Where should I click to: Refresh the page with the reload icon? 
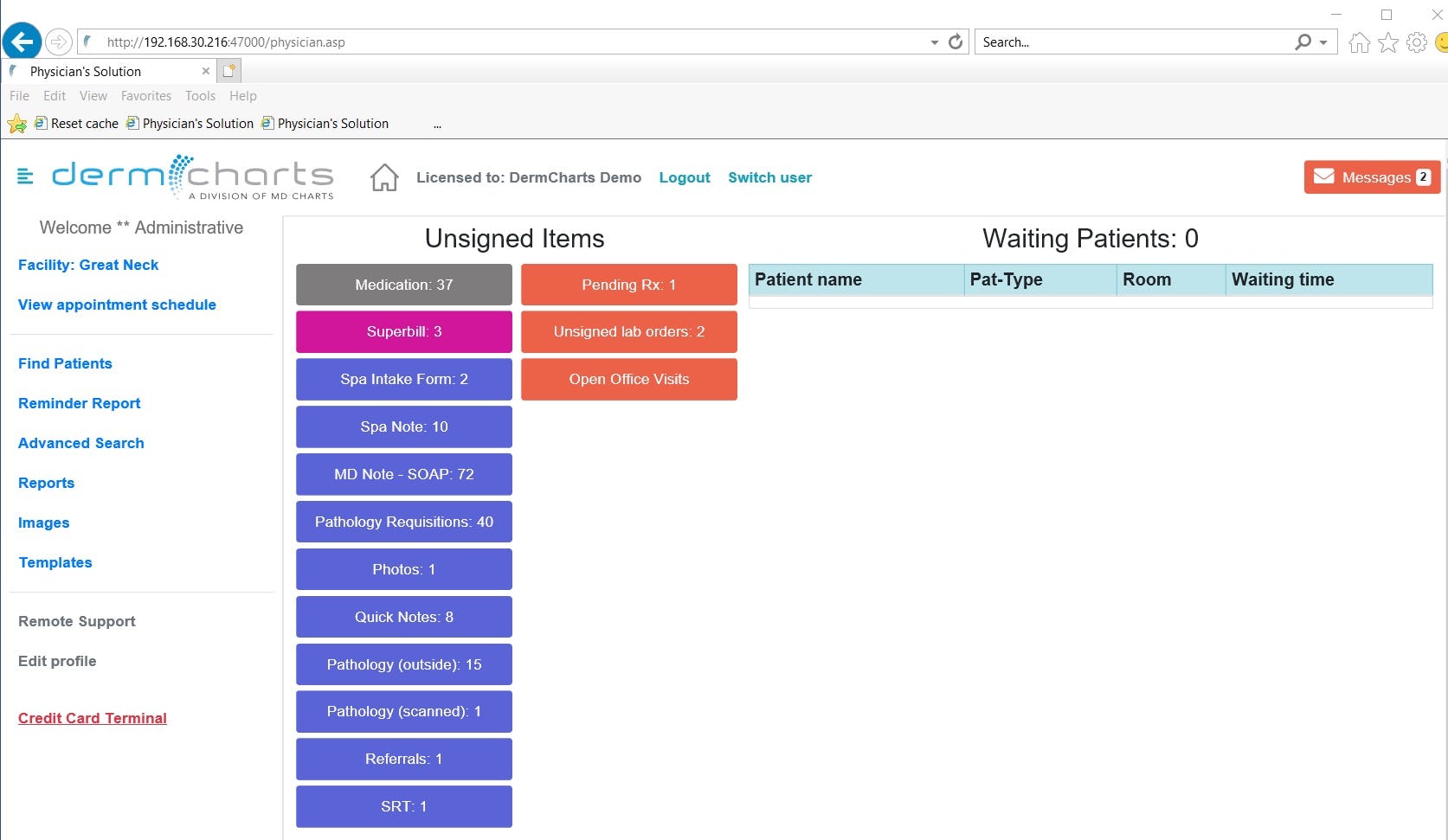(x=955, y=41)
